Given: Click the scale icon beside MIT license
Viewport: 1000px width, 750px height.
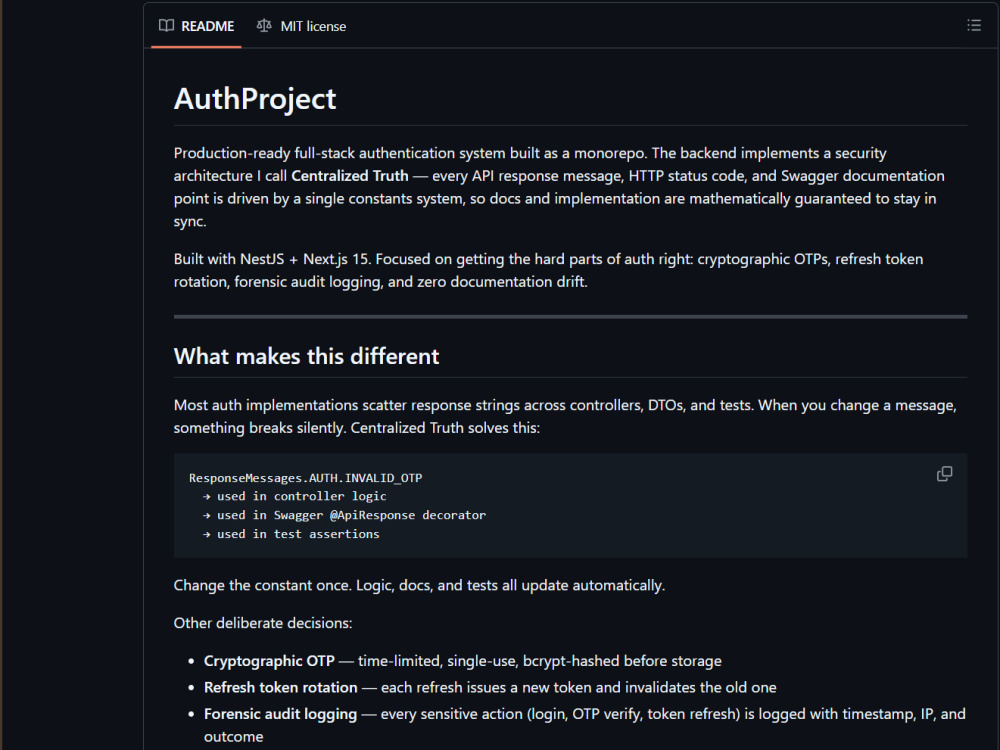Looking at the screenshot, I should click(x=264, y=26).
